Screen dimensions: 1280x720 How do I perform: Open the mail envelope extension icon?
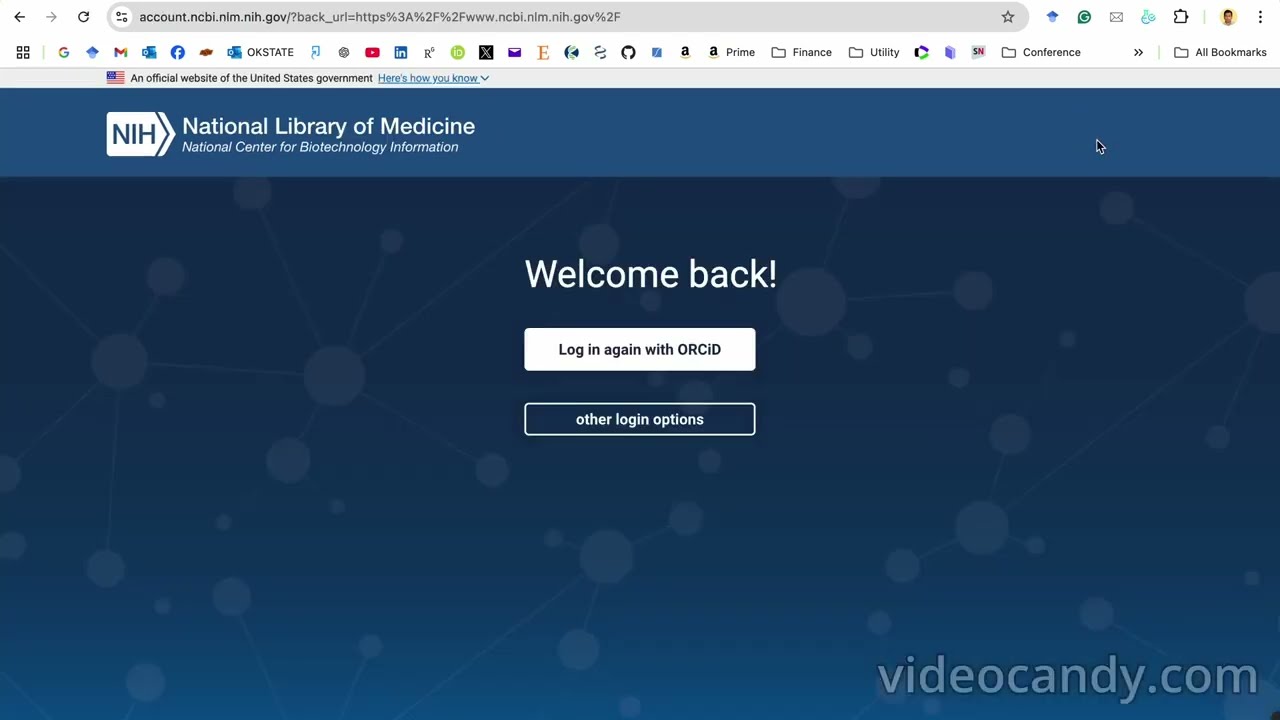(x=1116, y=17)
